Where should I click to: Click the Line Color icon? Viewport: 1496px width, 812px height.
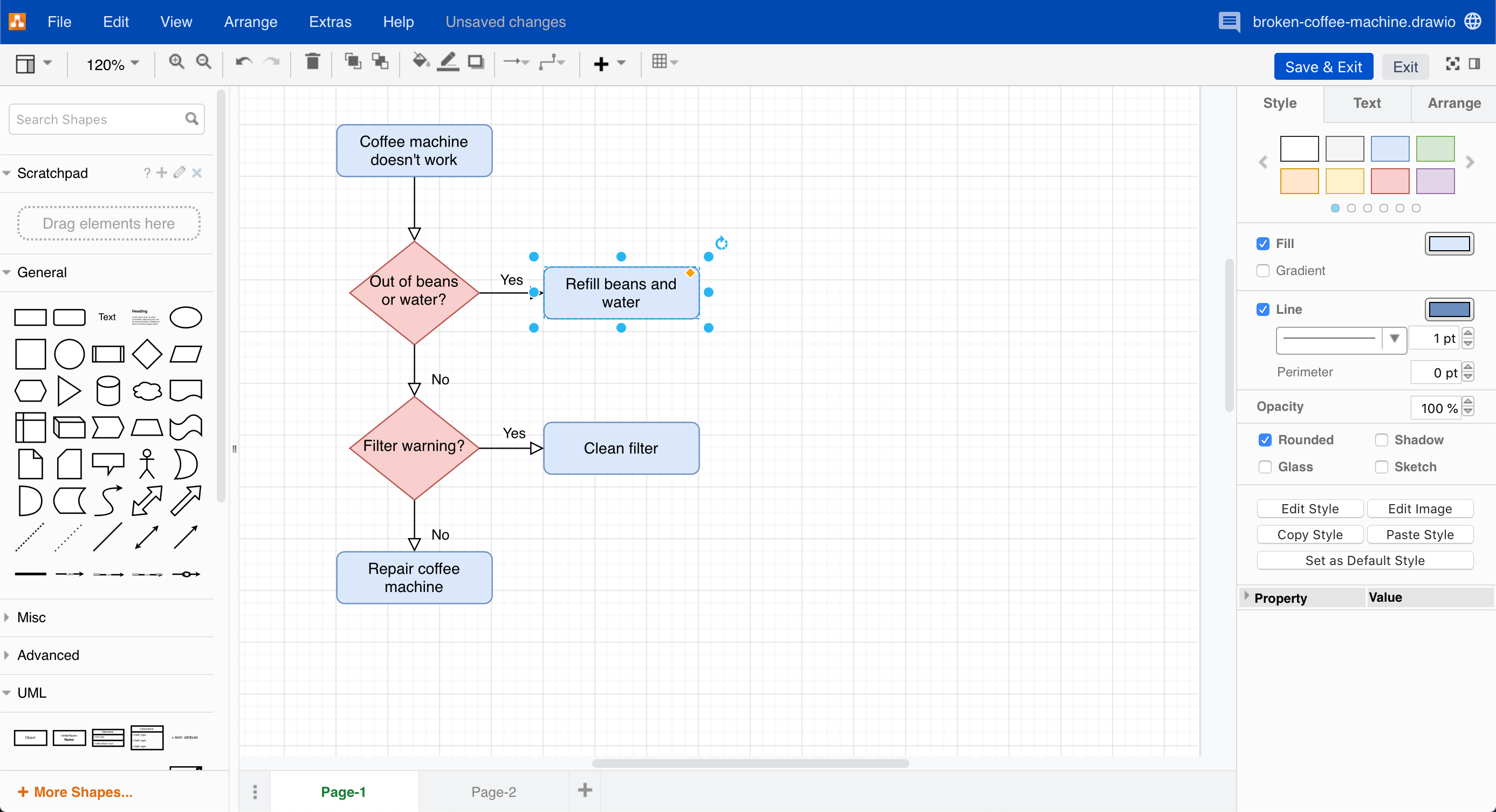447,62
